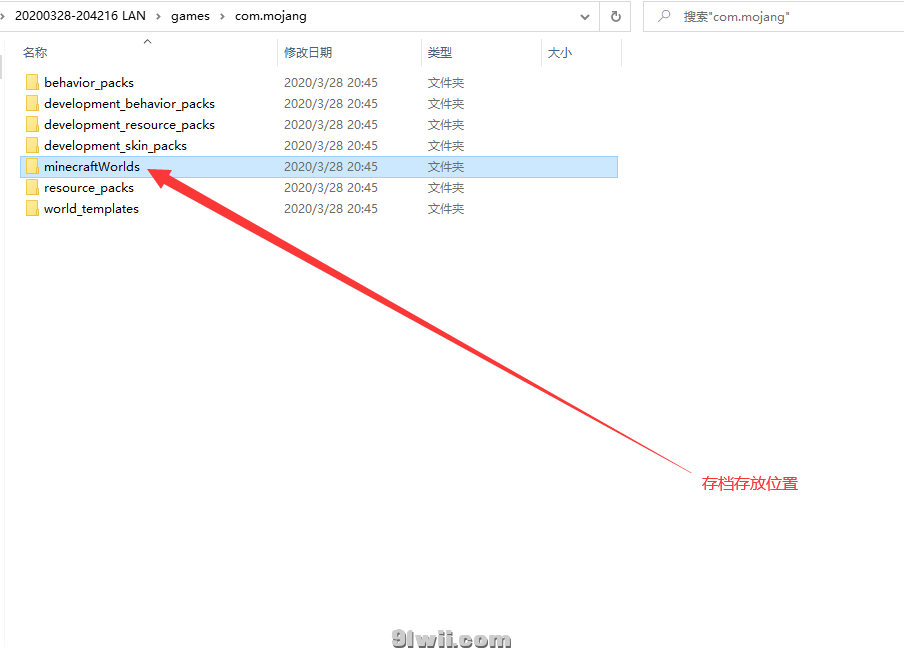Click the 文件夹 type of development_skin_packs
Viewport: 904px width, 652px height.
(446, 146)
